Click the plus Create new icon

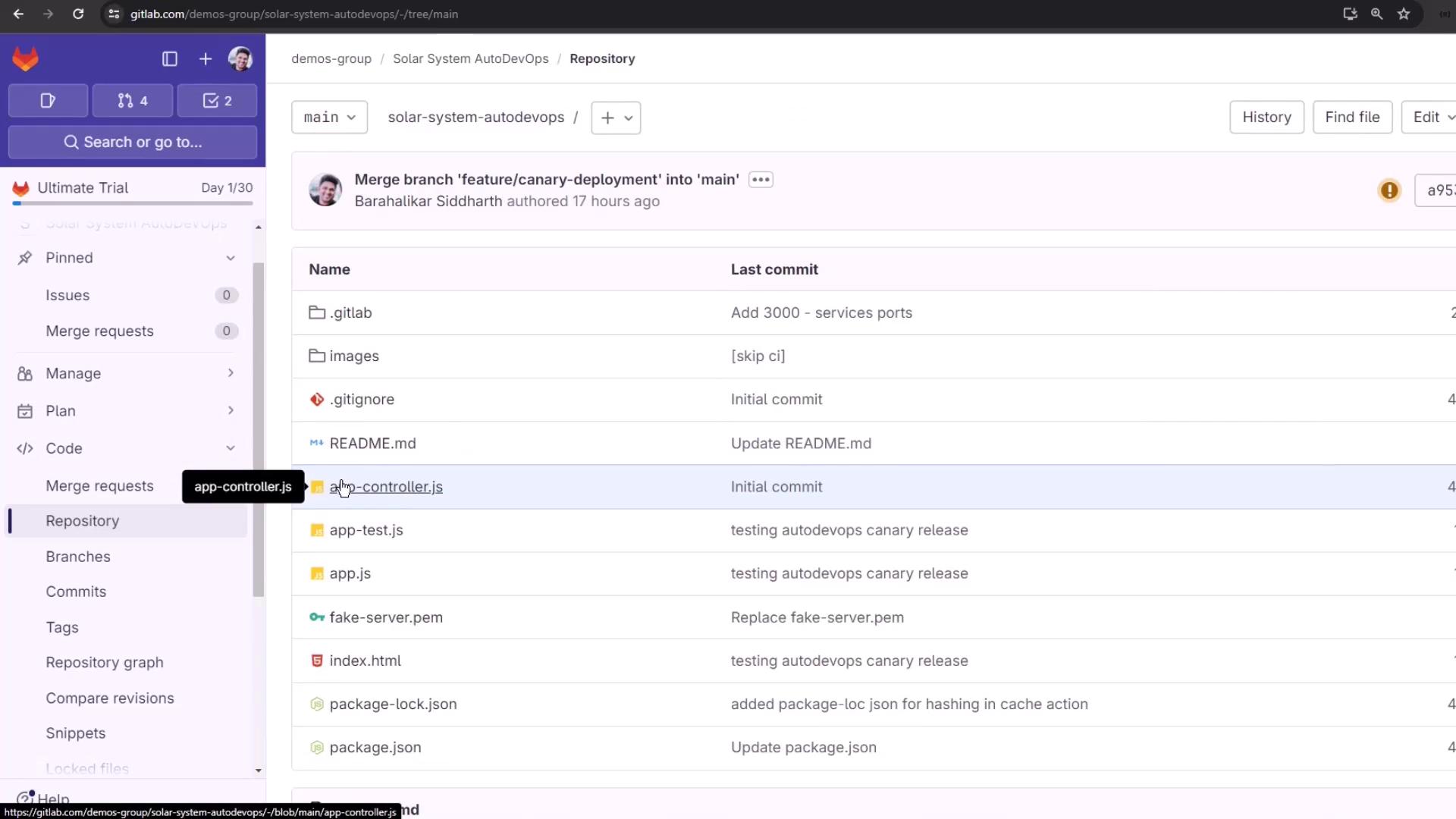[206, 59]
